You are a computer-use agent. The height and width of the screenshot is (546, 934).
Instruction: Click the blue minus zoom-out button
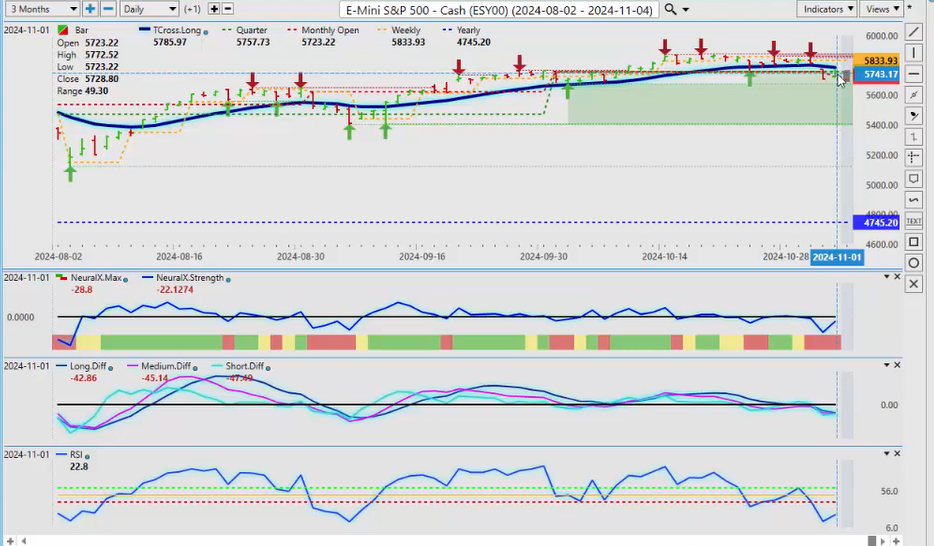(x=107, y=9)
